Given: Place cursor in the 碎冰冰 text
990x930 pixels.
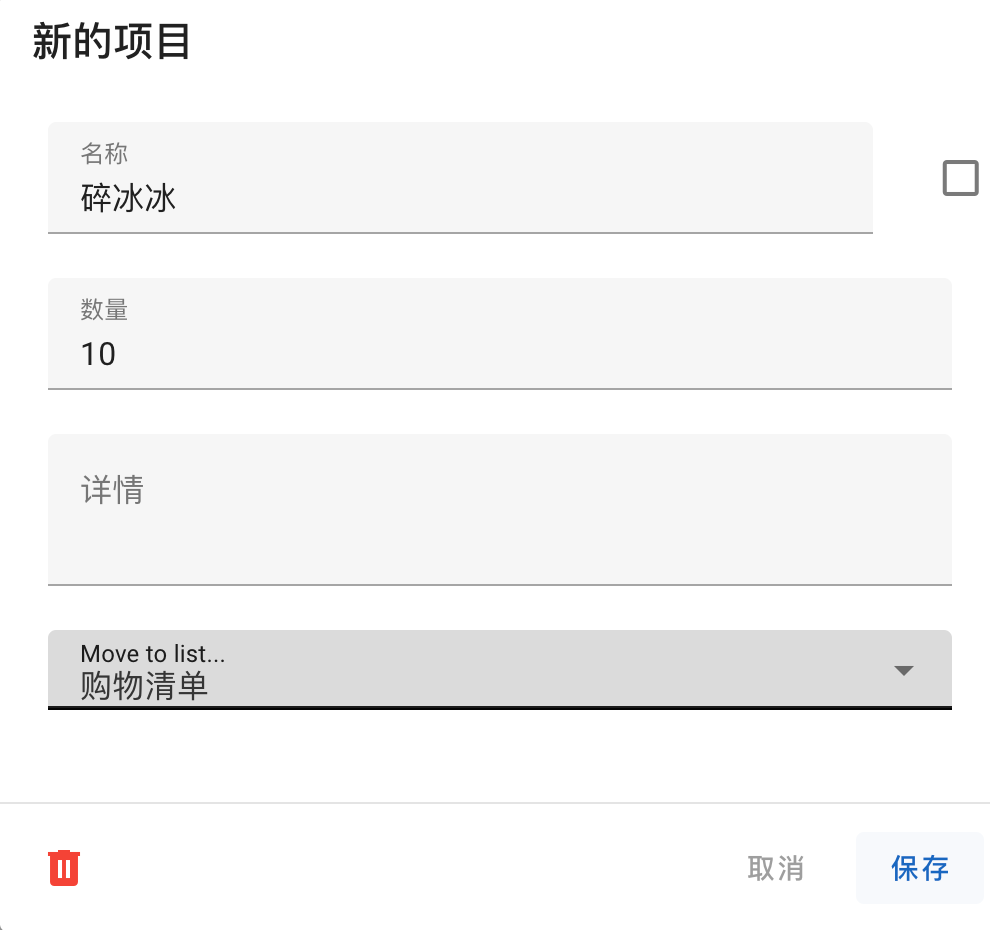Looking at the screenshot, I should click(x=128, y=198).
